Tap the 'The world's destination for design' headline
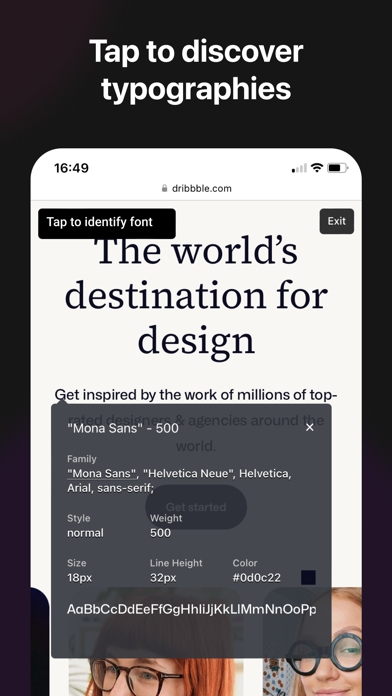Screen dimensions: 392x696 click(196, 297)
